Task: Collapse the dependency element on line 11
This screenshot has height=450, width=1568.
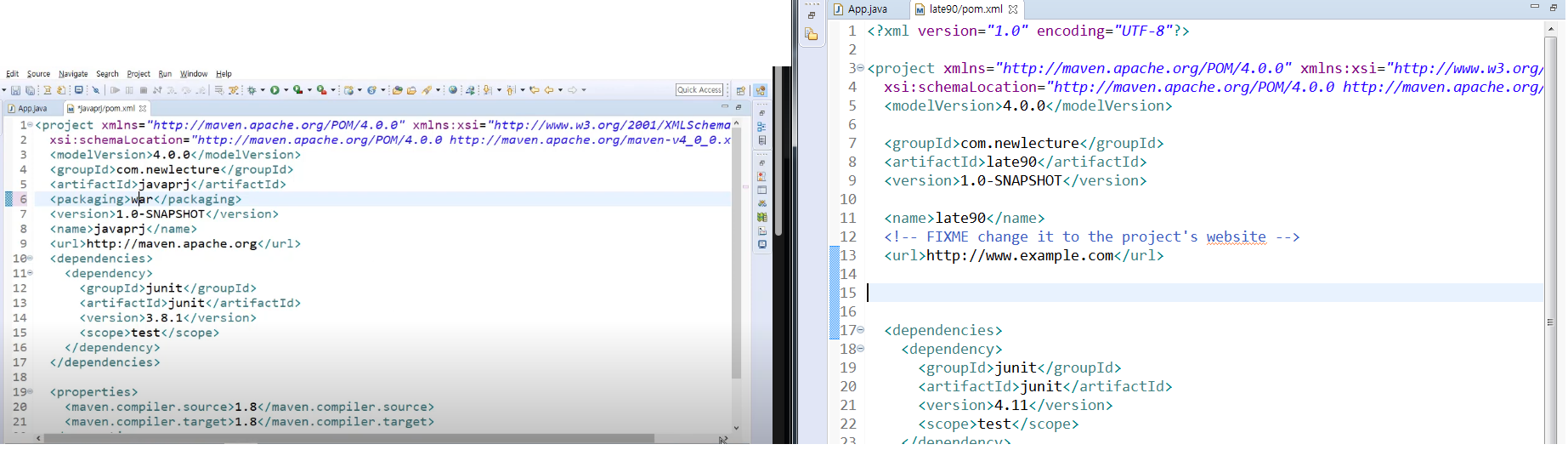Action: (31, 273)
